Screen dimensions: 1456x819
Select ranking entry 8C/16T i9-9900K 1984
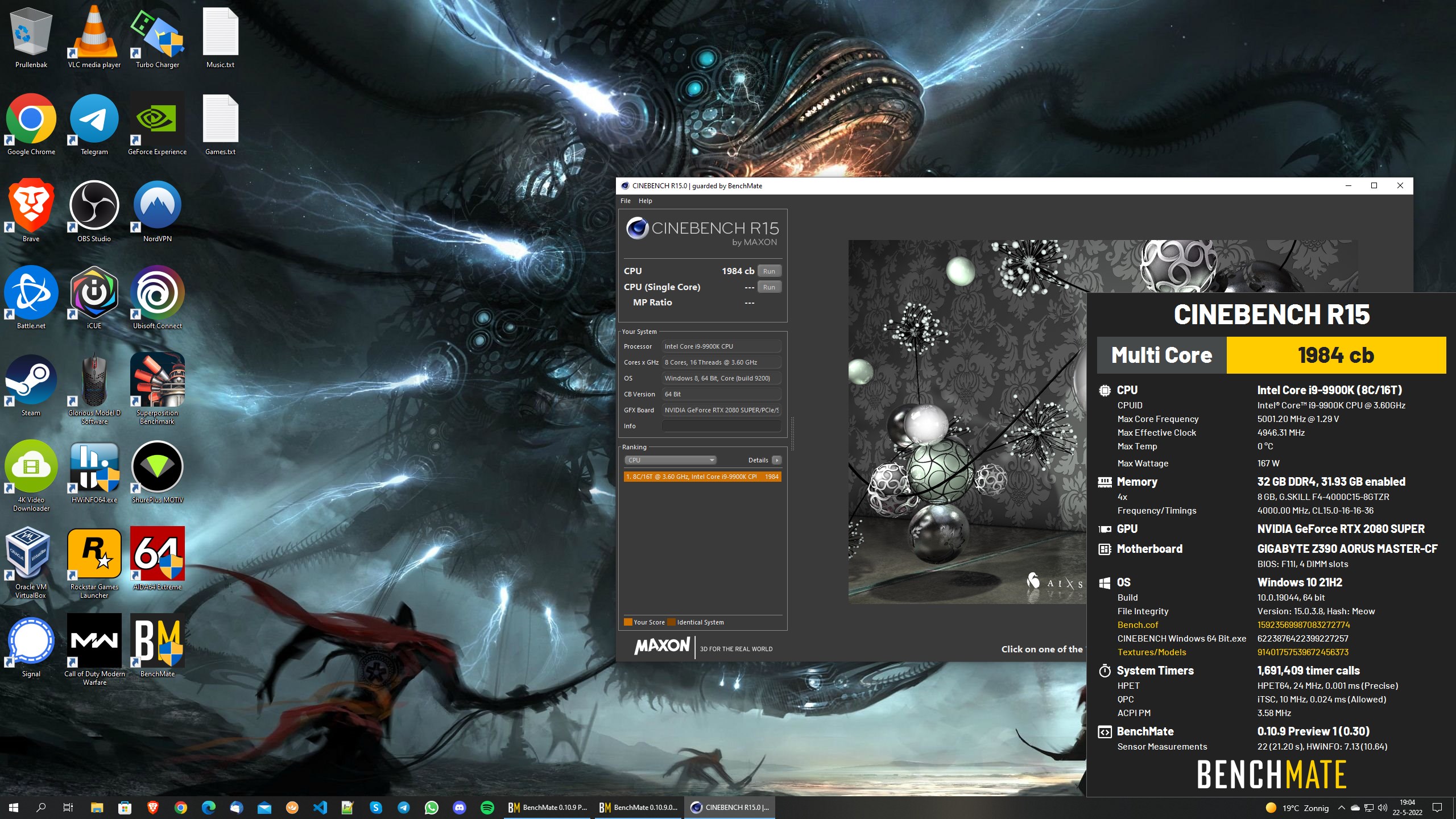click(x=702, y=477)
